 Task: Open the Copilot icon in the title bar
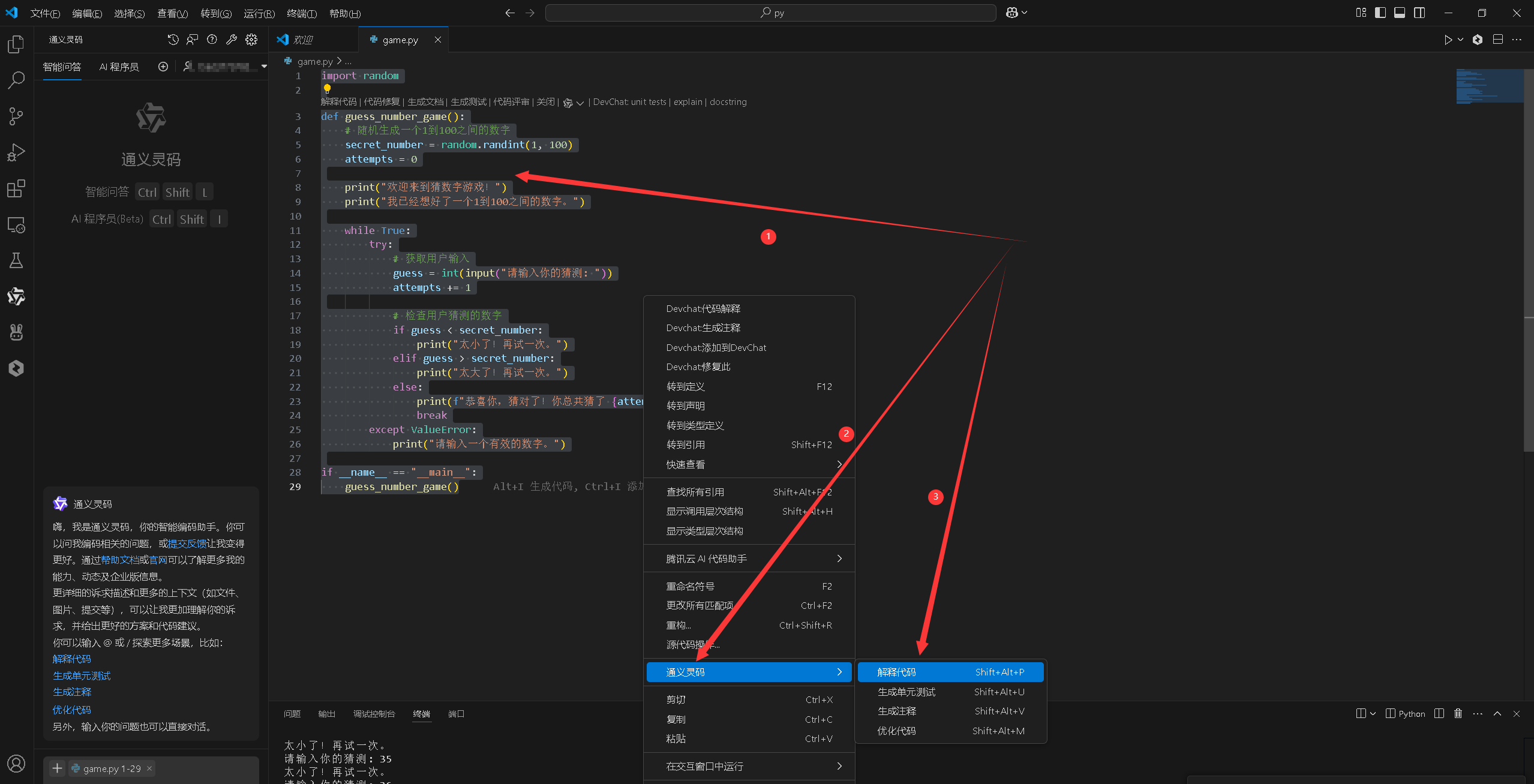click(x=1012, y=13)
